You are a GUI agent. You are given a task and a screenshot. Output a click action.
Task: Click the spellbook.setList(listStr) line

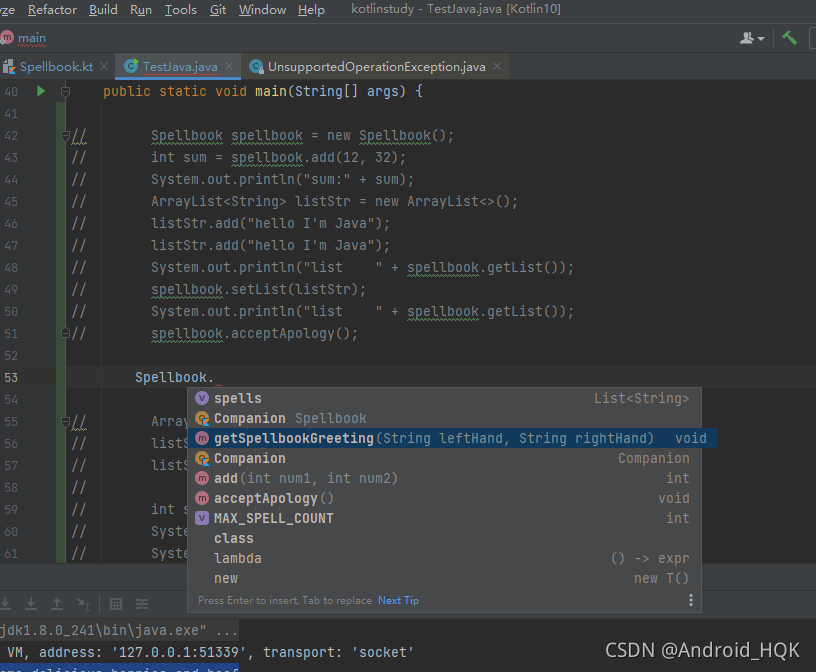pyautogui.click(x=259, y=289)
